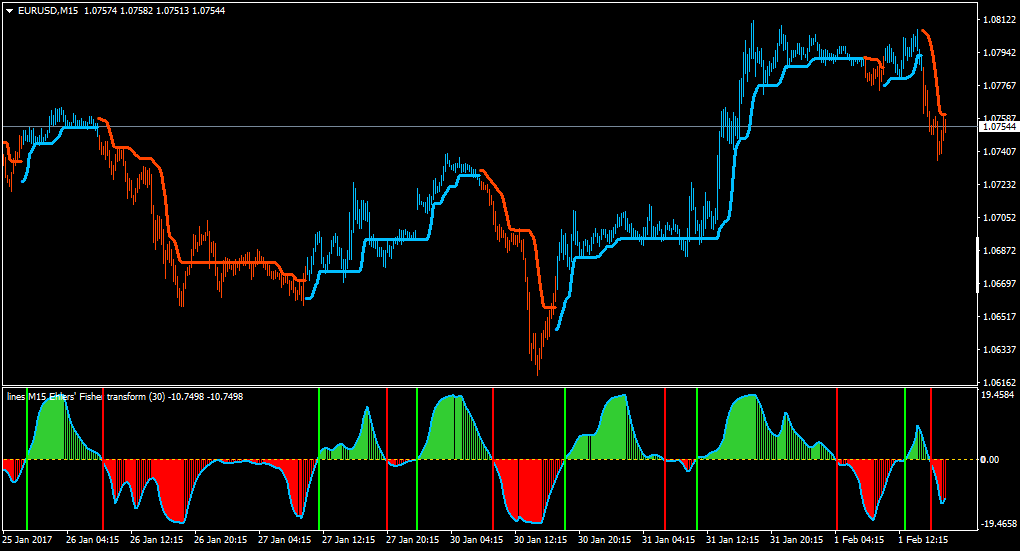Screen dimensions: 1020x551
Task: Click the 30 Jan 04:15 time axis label
Action: point(477,540)
